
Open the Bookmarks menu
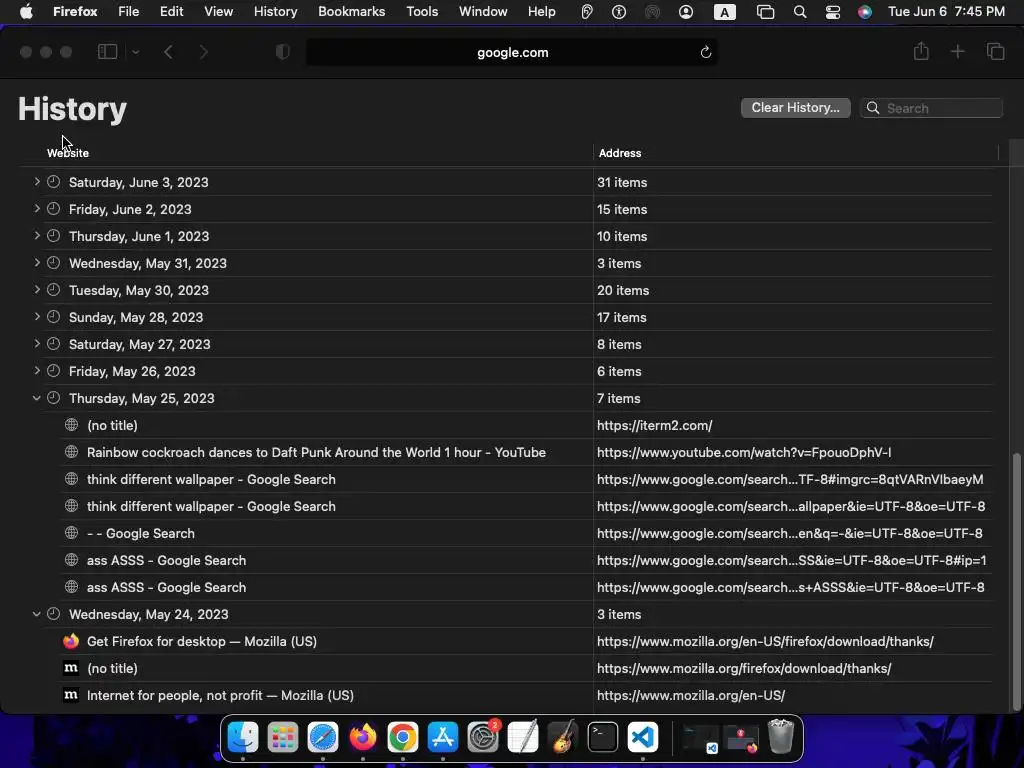pyautogui.click(x=351, y=12)
